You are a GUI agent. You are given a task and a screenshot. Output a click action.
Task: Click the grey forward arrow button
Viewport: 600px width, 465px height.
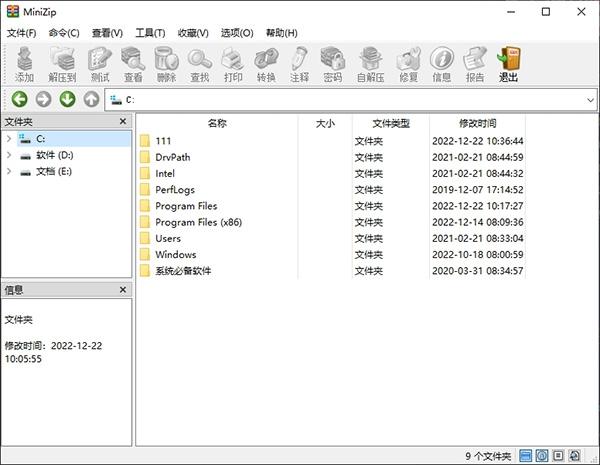pos(44,100)
